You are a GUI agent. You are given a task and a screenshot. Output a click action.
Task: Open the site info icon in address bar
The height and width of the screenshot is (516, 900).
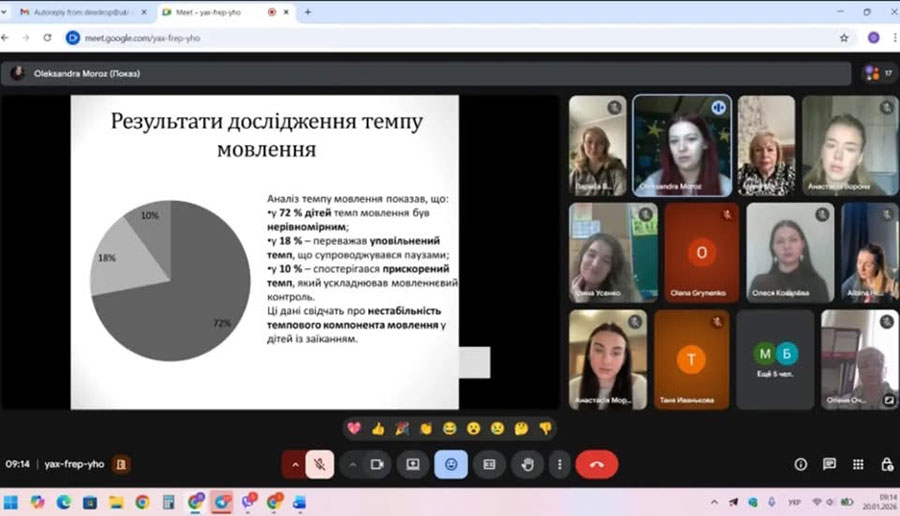point(73,38)
